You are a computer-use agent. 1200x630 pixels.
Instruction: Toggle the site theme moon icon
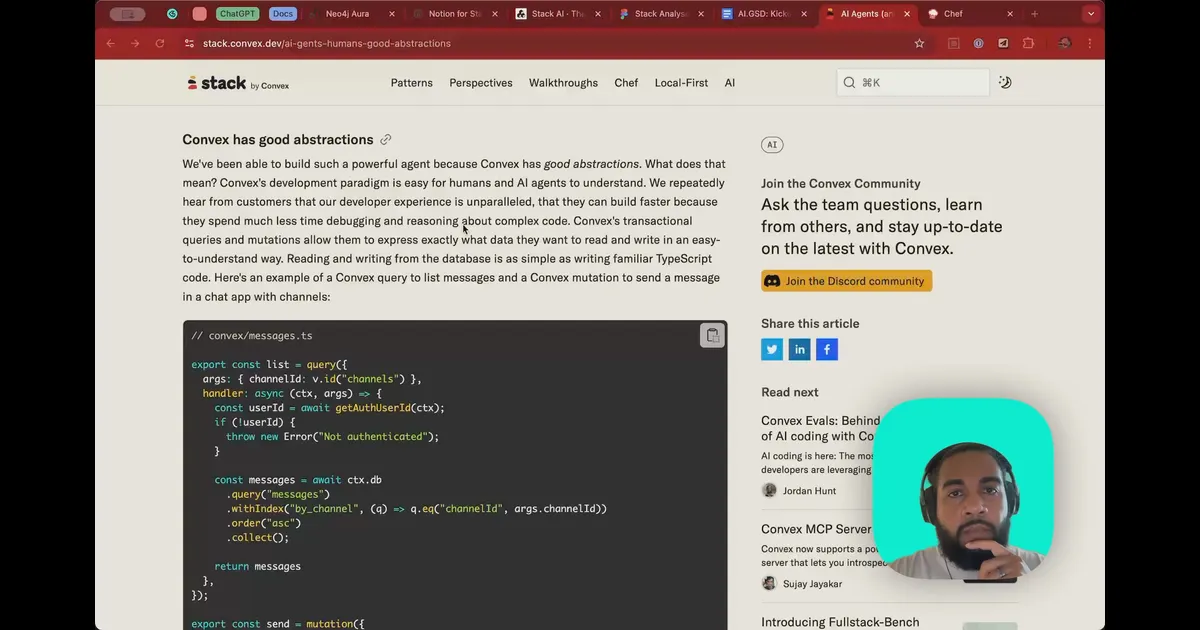(1005, 82)
